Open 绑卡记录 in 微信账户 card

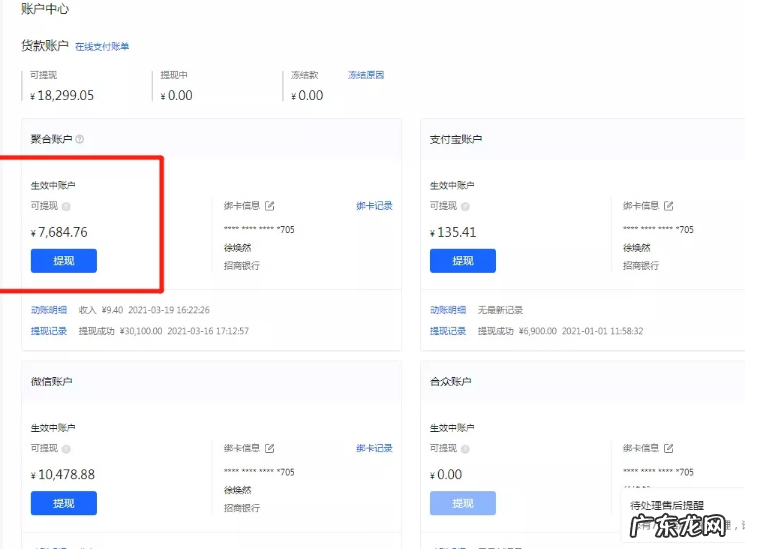374,448
